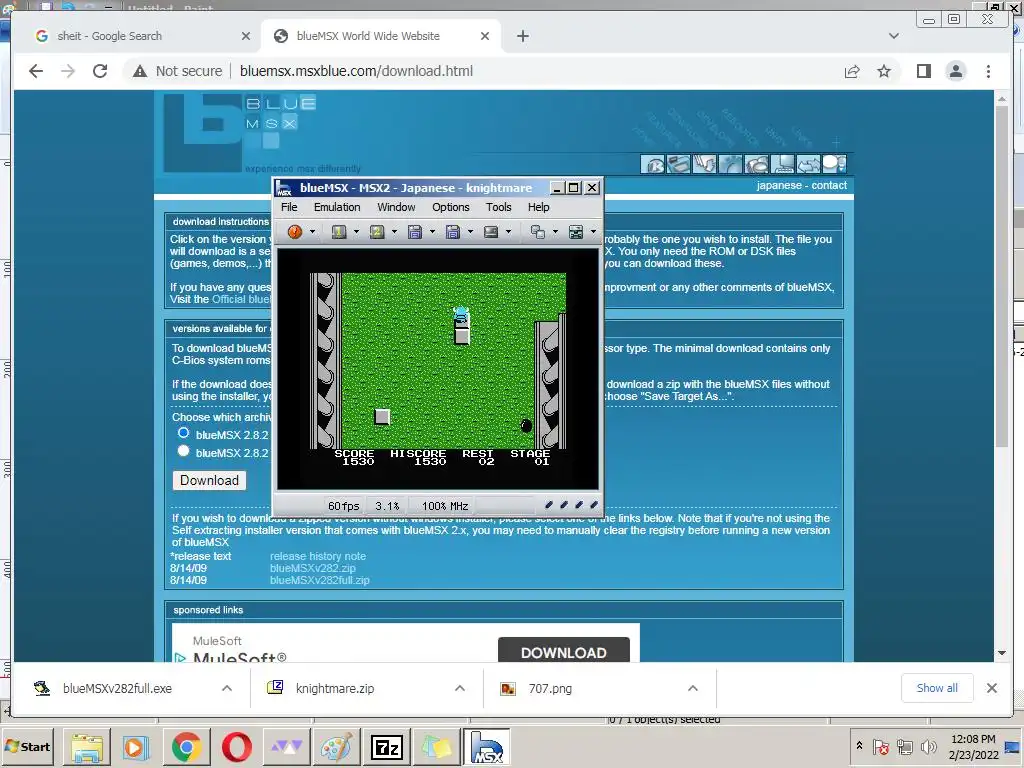
Task: Click the japanese language link
Action: pyautogui.click(x=779, y=185)
